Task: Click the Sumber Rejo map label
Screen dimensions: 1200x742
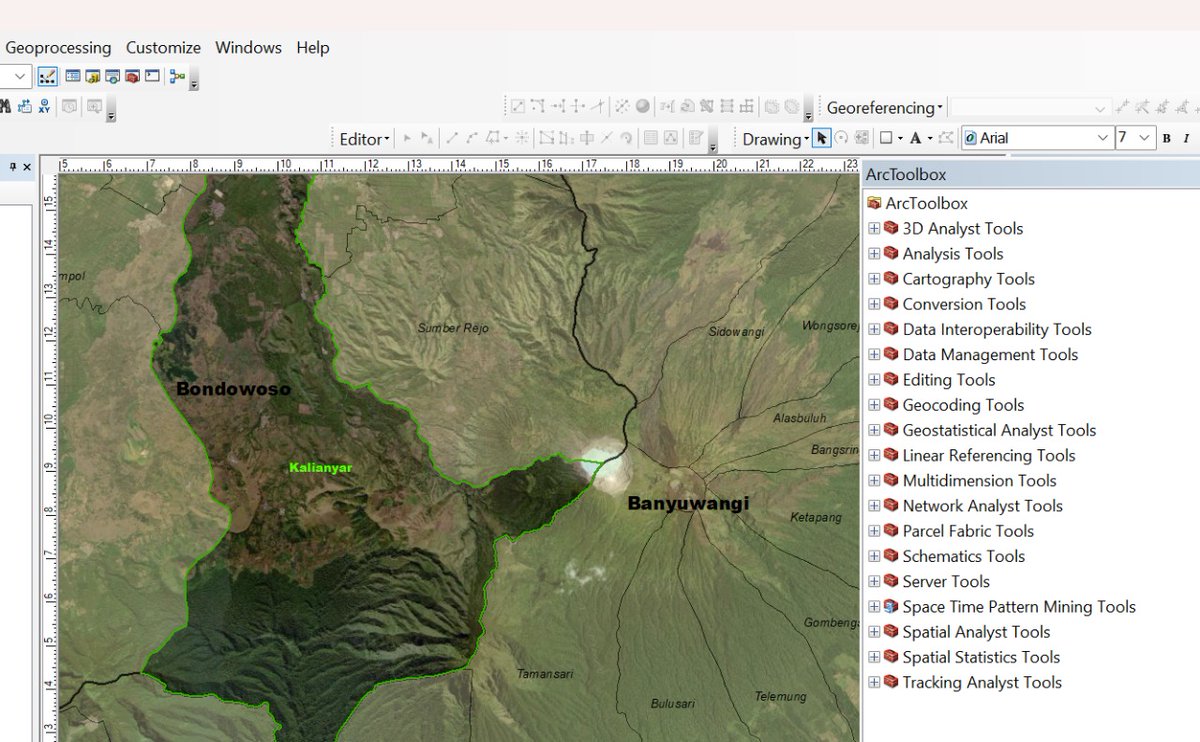Action: click(x=453, y=328)
